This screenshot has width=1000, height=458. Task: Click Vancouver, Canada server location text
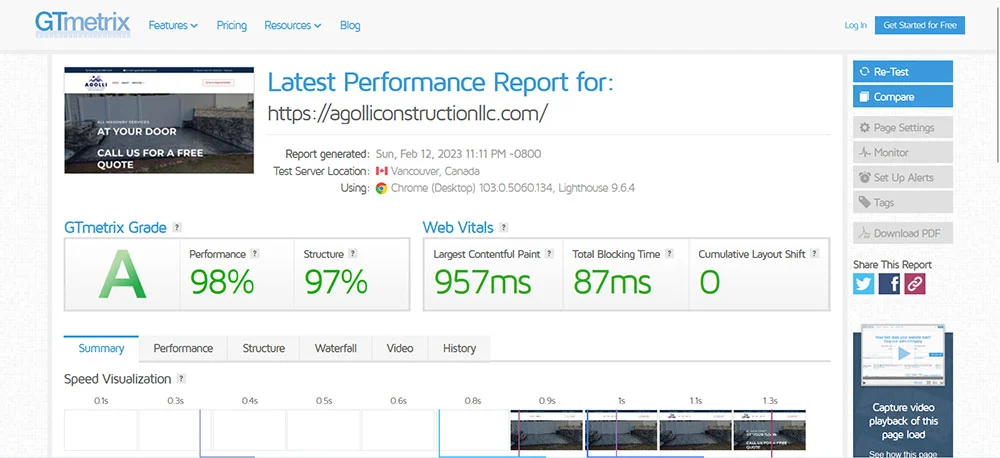tap(435, 171)
